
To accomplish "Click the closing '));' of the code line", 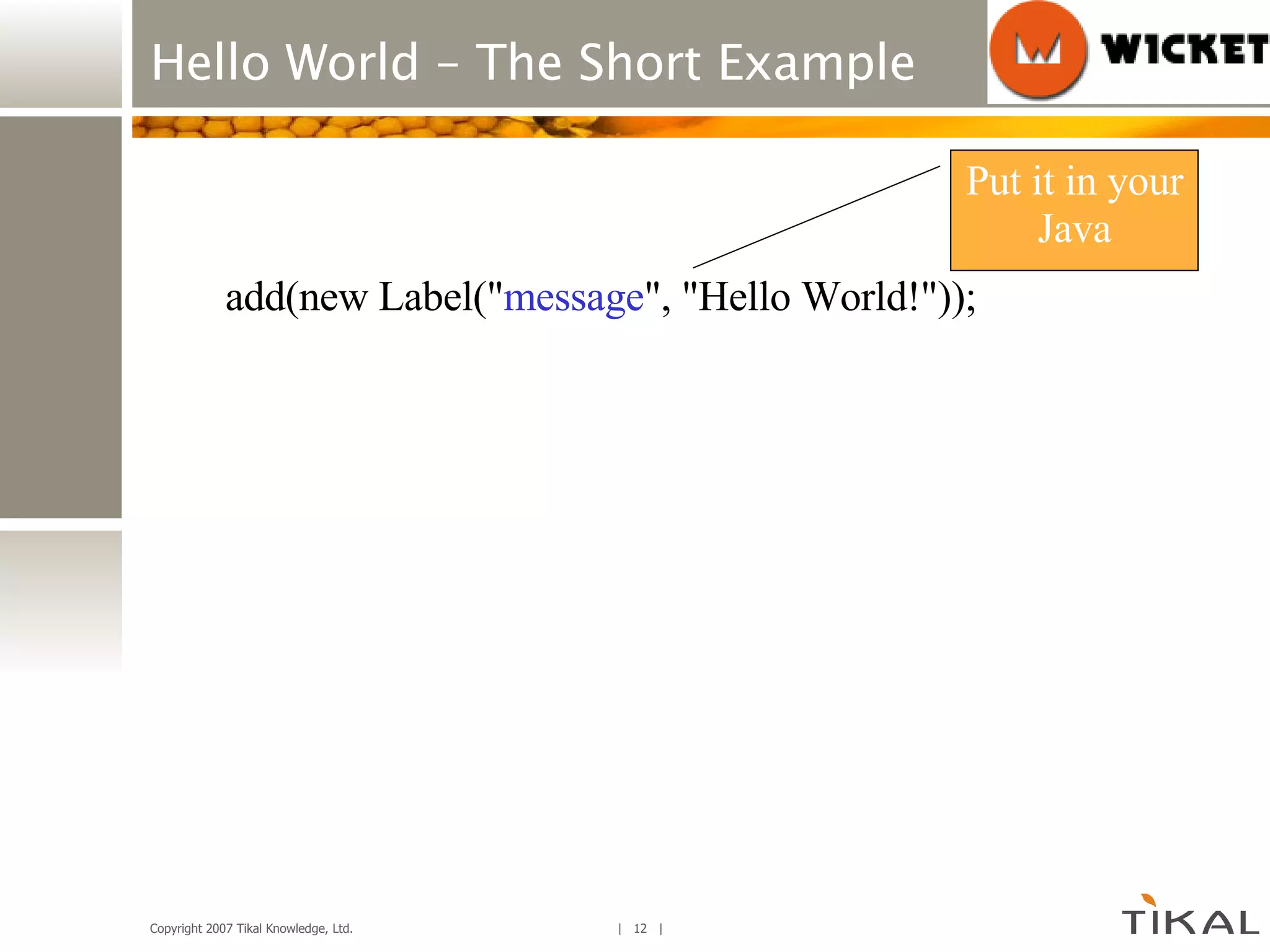I will 956,299.
